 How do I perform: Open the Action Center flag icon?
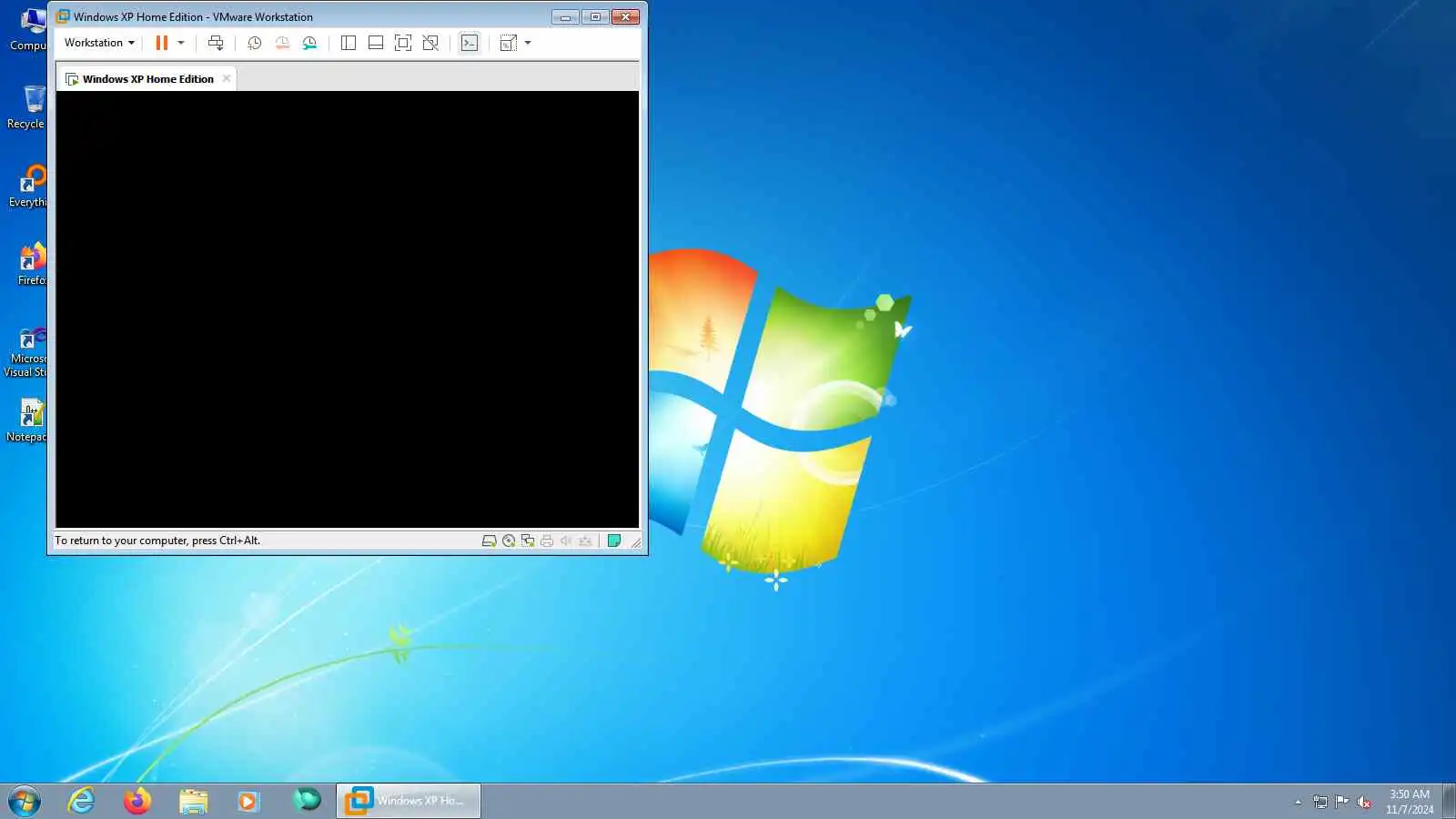[1342, 802]
